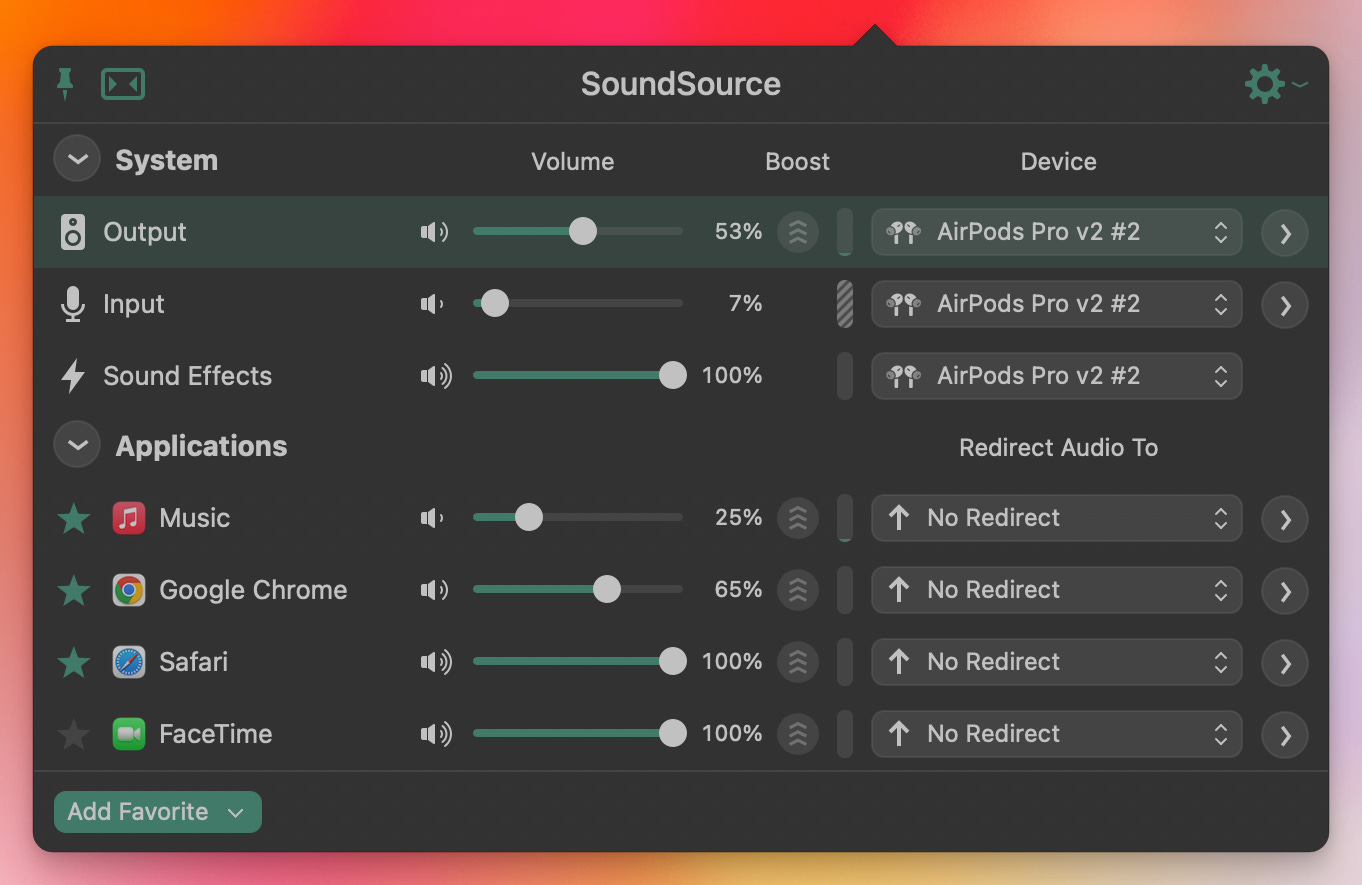This screenshot has height=885, width=1362.
Task: Toggle Boost for Safari
Action: pyautogui.click(x=798, y=662)
